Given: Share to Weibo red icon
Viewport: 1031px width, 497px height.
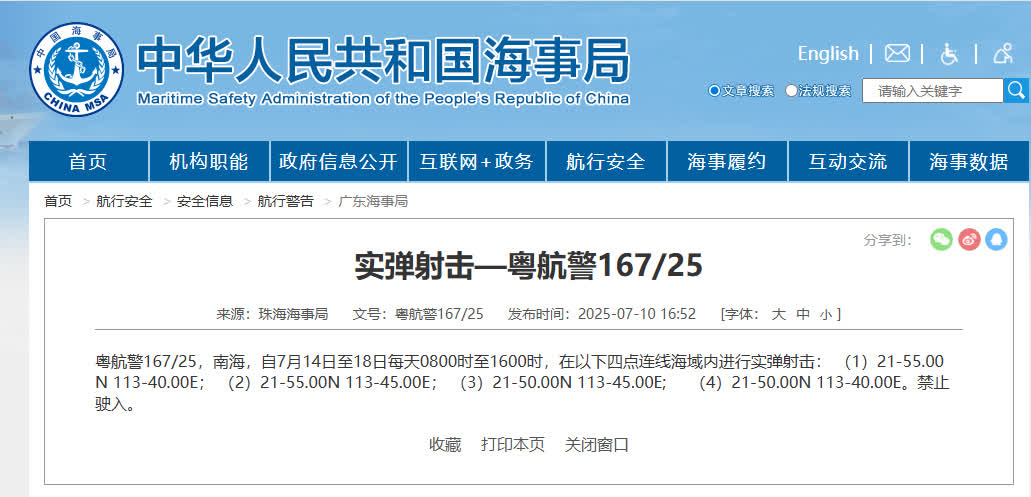Looking at the screenshot, I should [969, 239].
